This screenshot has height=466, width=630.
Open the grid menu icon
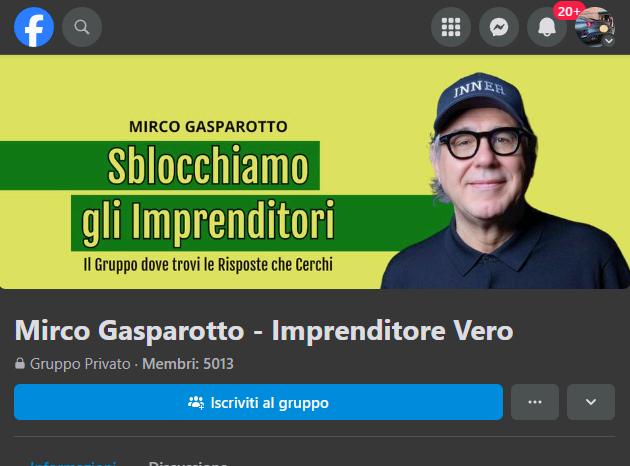click(451, 27)
